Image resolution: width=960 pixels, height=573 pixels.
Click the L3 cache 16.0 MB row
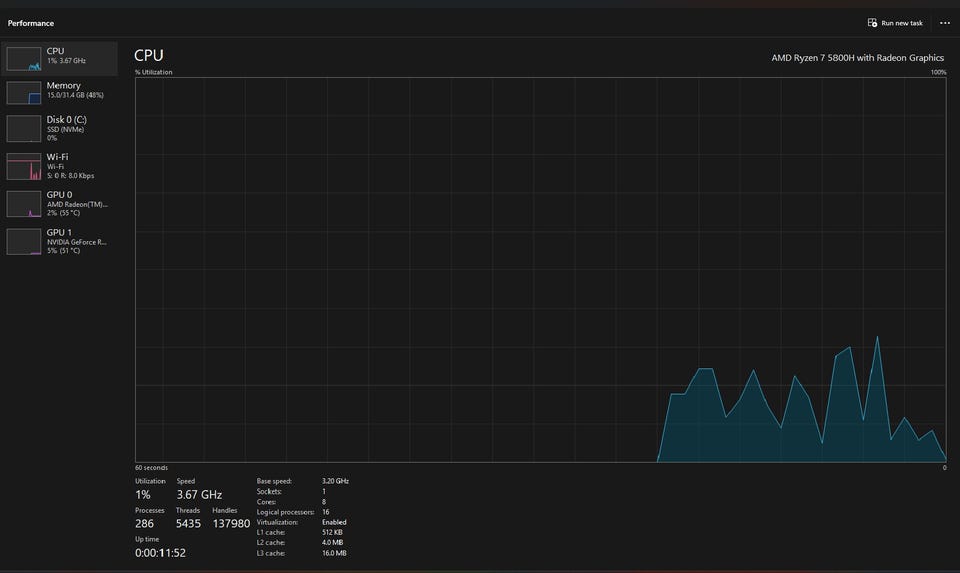click(301, 553)
